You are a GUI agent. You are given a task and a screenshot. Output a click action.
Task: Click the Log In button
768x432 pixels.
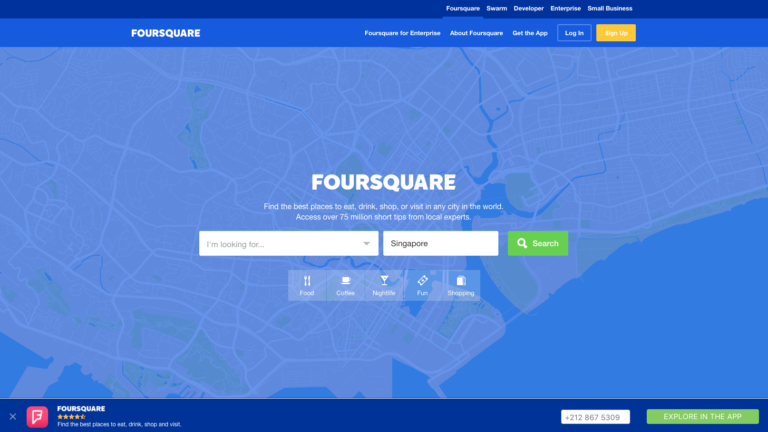coord(574,33)
